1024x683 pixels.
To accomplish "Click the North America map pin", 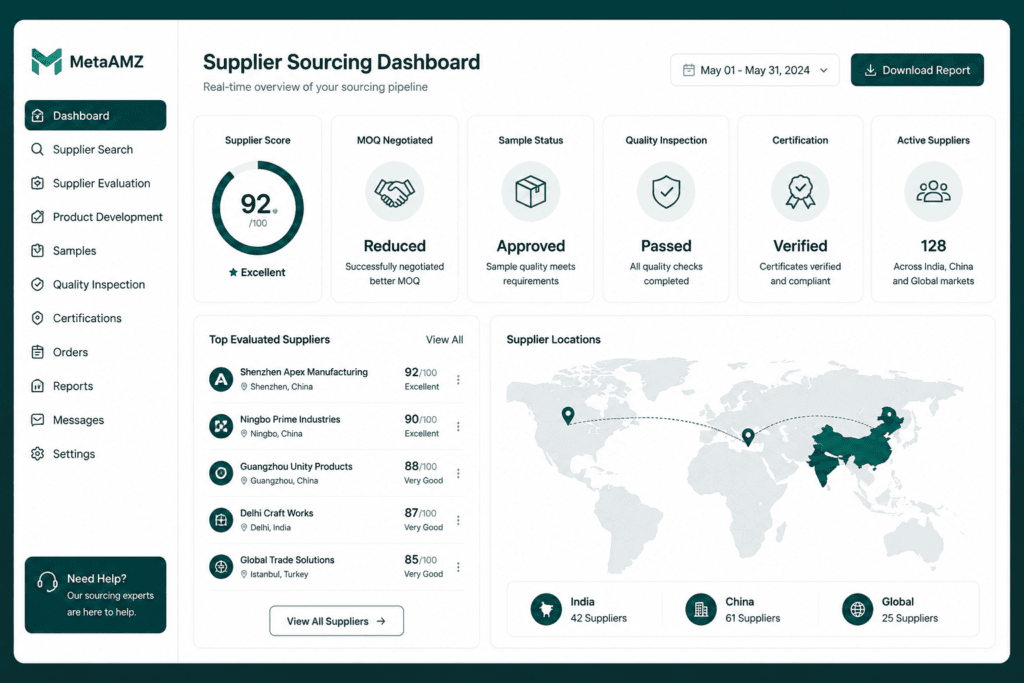I will [568, 415].
